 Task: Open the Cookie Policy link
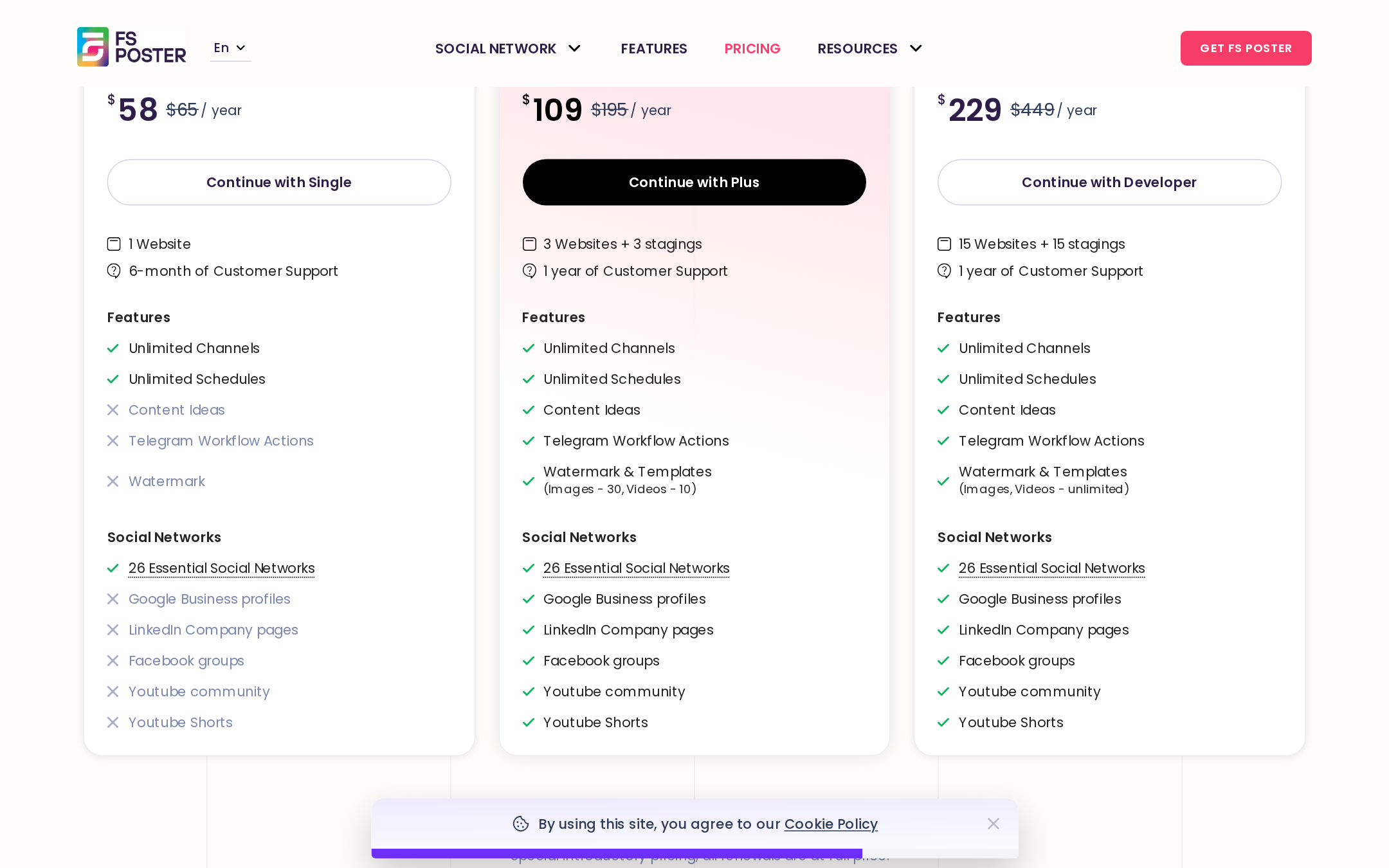(831, 824)
